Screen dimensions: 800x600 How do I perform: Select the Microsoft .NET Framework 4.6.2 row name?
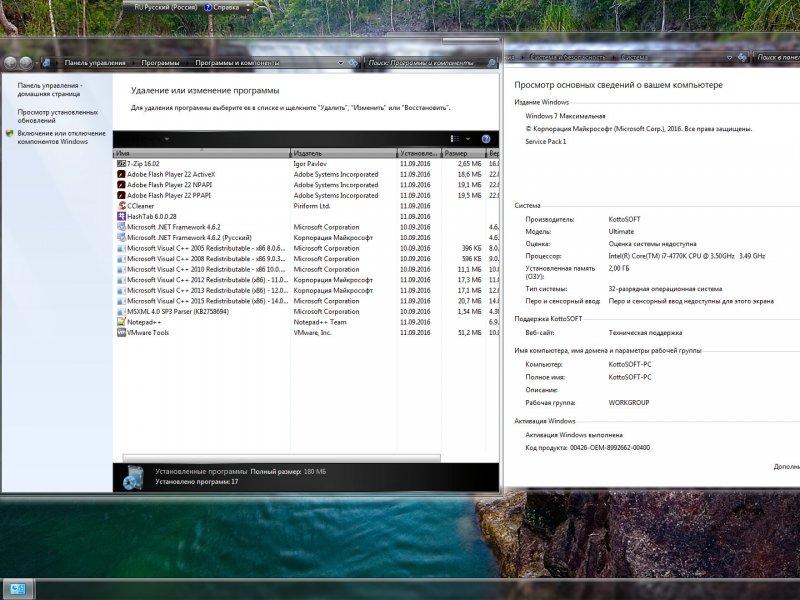point(174,227)
